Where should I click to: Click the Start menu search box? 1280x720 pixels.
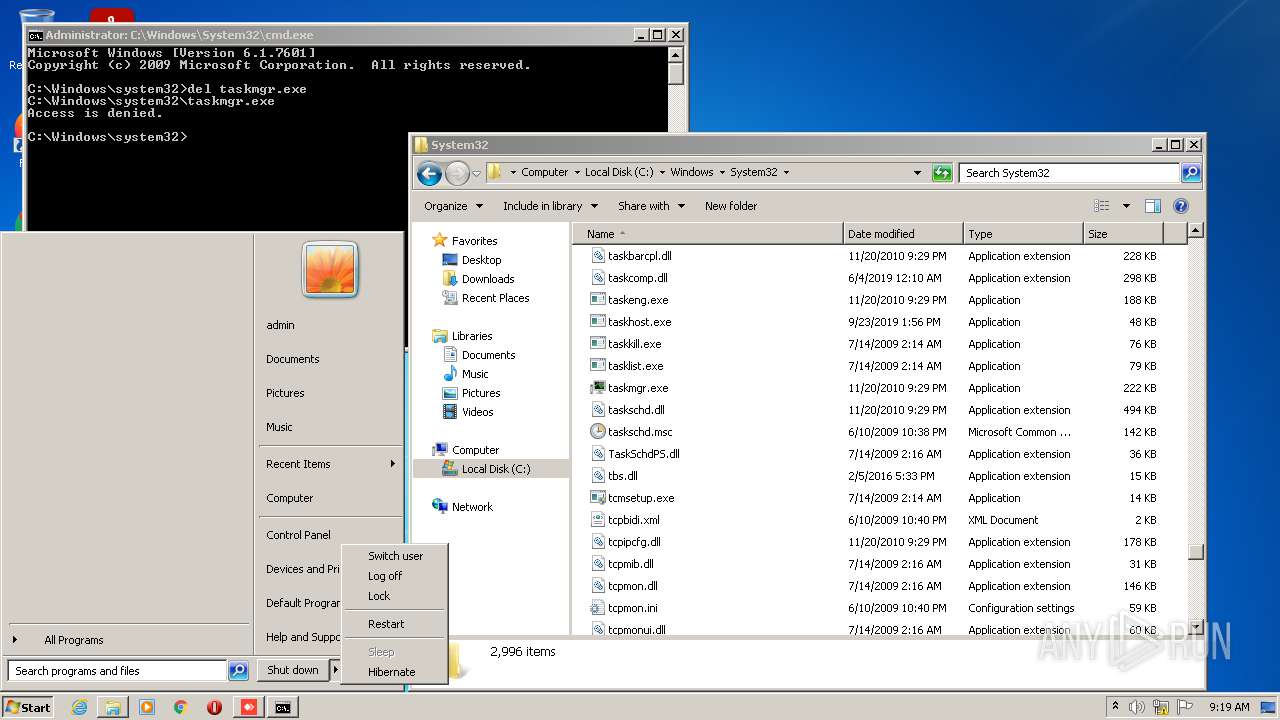(x=117, y=671)
